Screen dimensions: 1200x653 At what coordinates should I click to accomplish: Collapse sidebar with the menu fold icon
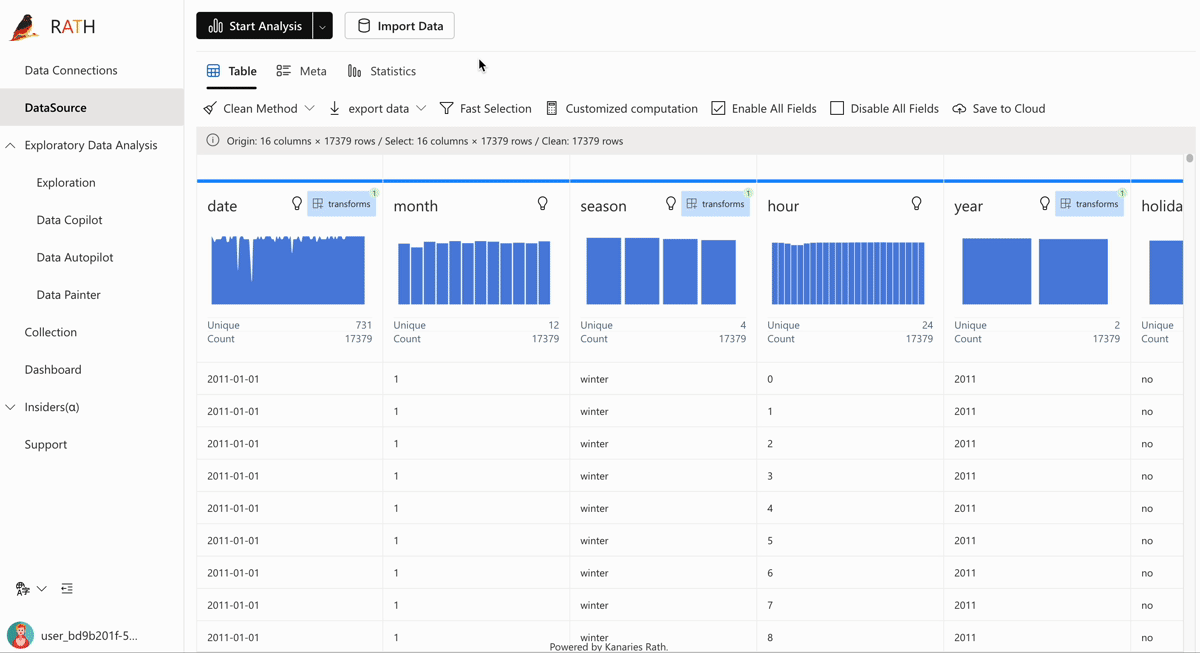[67, 589]
